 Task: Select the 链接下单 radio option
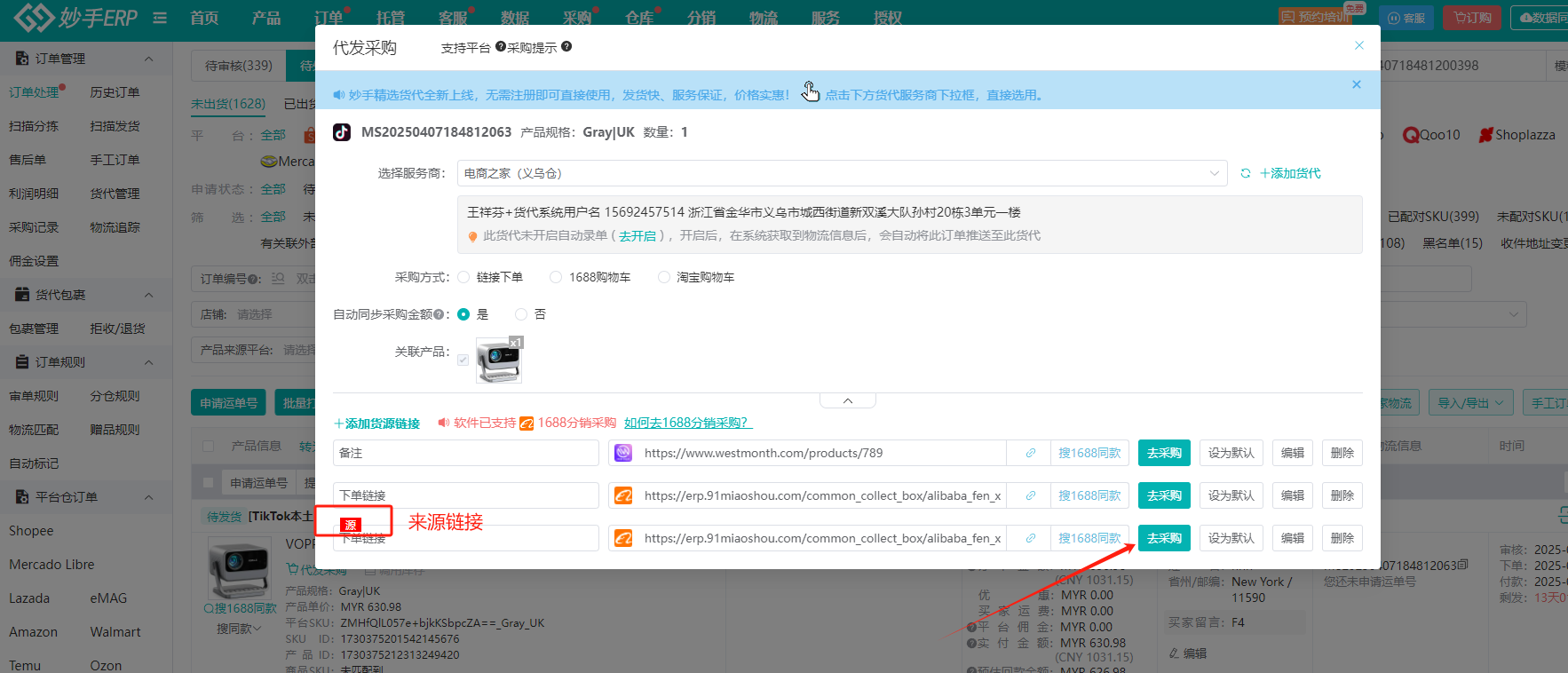(x=463, y=277)
